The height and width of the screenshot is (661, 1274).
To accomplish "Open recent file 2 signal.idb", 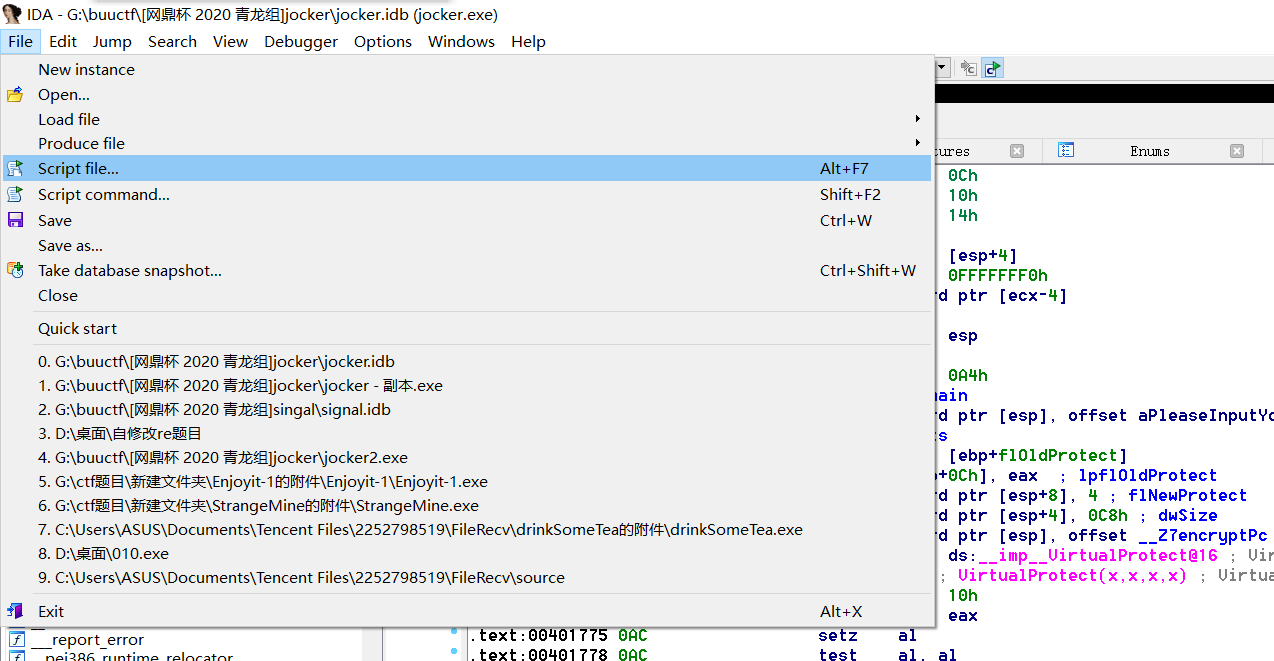I will point(467,409).
